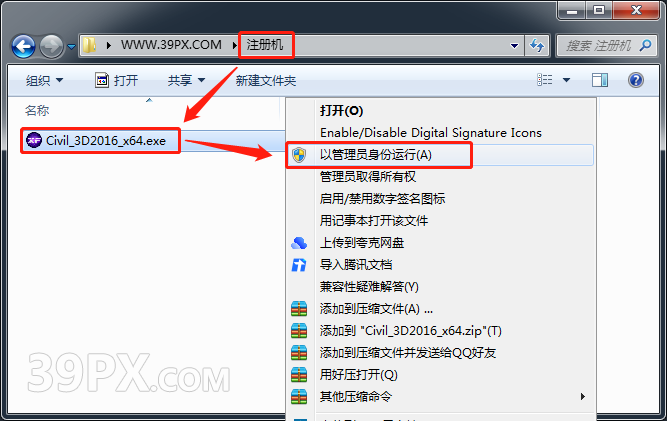Expand the address bar history dropdown

click(514, 46)
